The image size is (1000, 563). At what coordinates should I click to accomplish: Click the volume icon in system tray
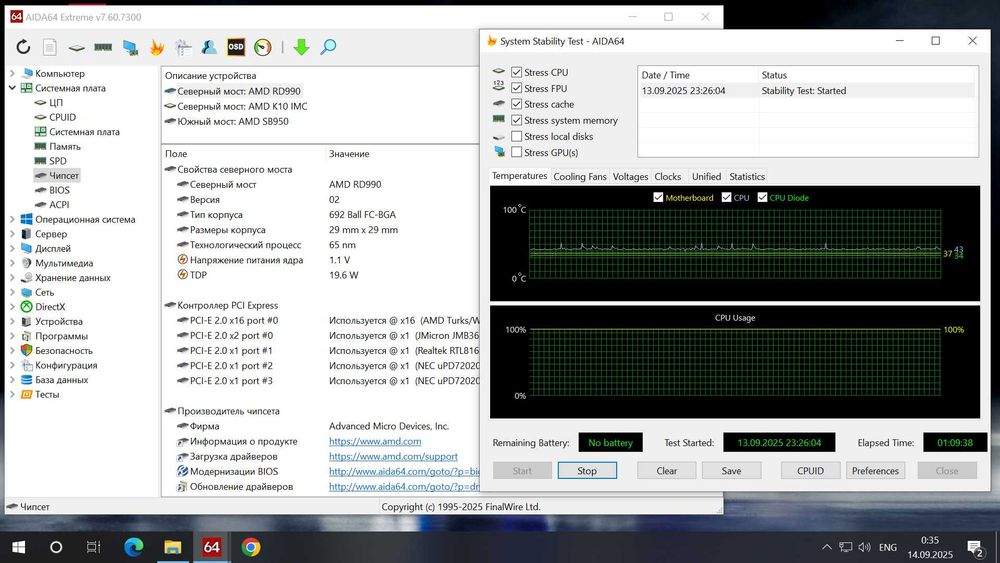click(864, 547)
